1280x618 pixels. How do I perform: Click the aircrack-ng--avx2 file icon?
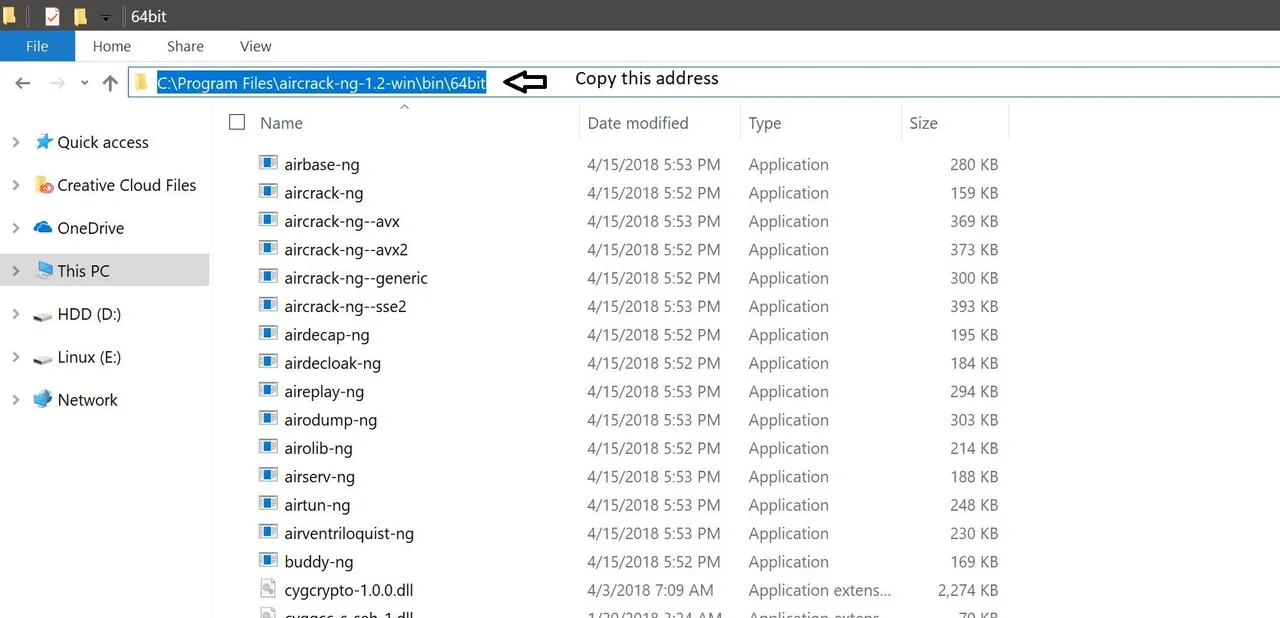pos(268,248)
